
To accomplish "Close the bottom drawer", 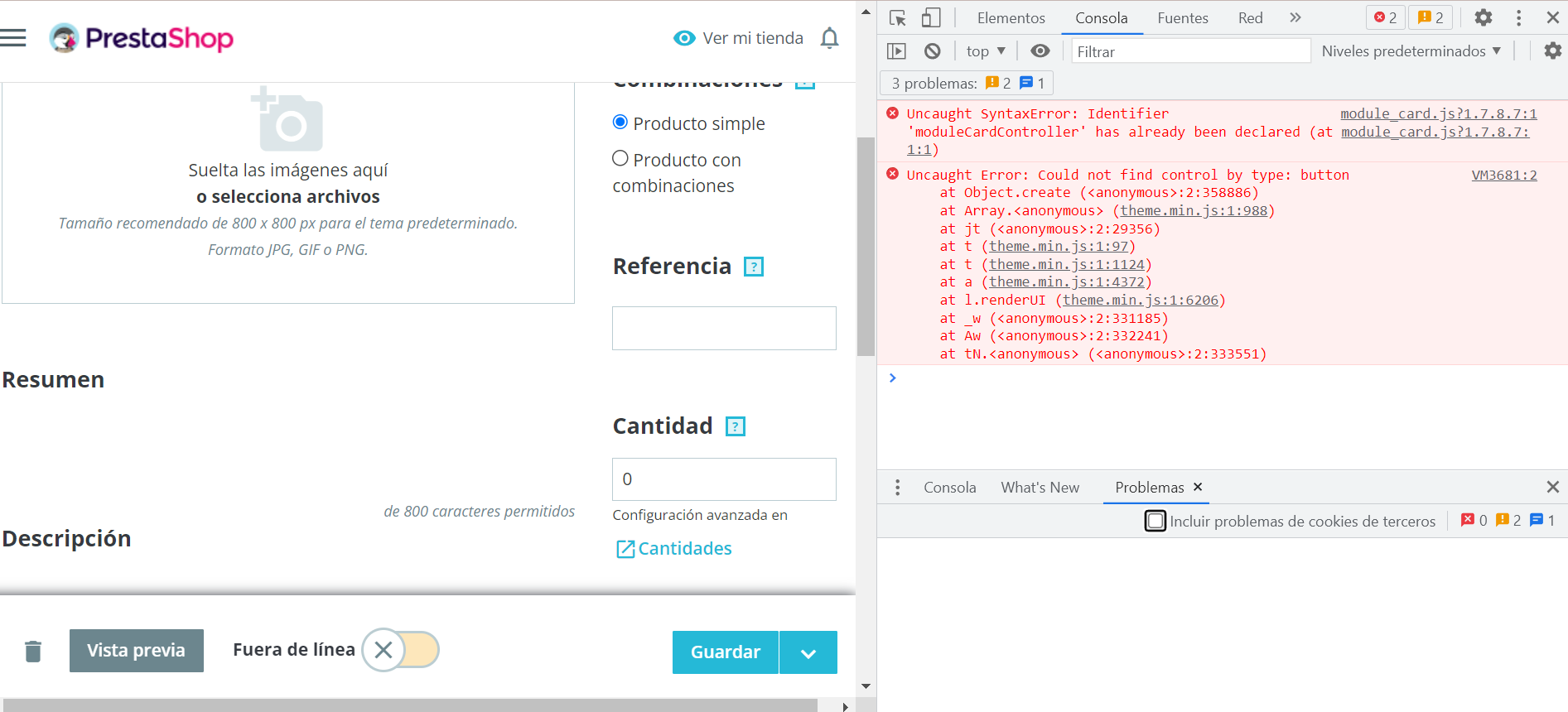I will tap(1553, 487).
